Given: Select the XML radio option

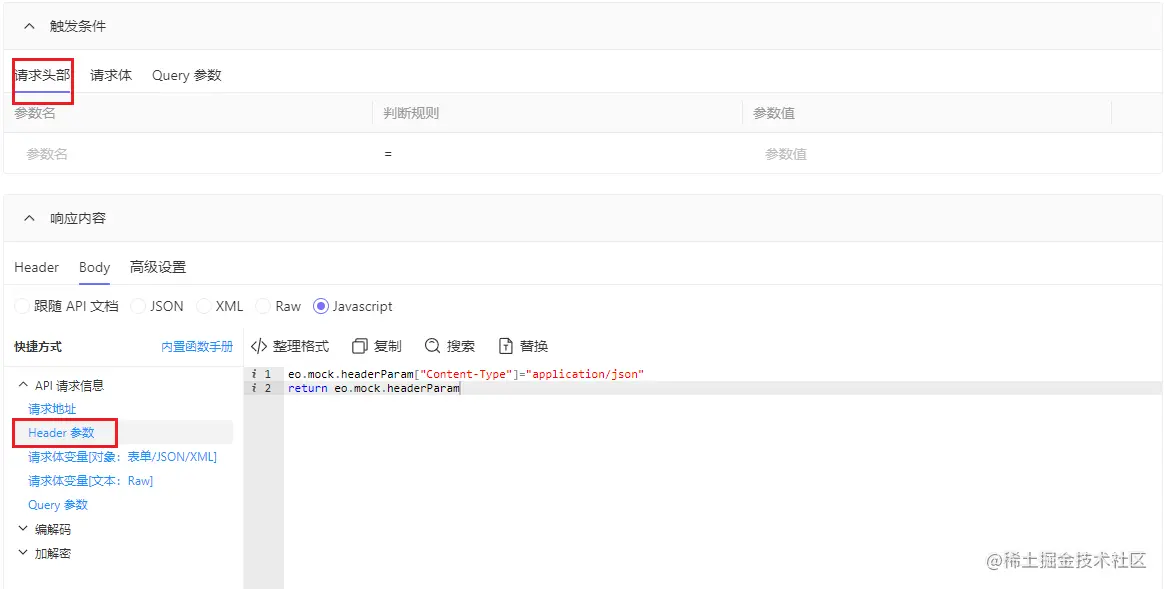Looking at the screenshot, I should click(204, 306).
